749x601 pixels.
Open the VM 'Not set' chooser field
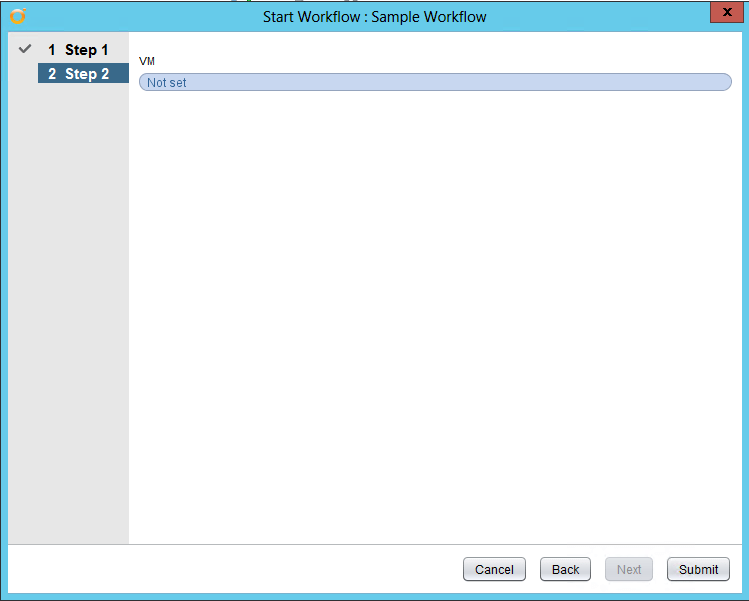[x=435, y=82]
